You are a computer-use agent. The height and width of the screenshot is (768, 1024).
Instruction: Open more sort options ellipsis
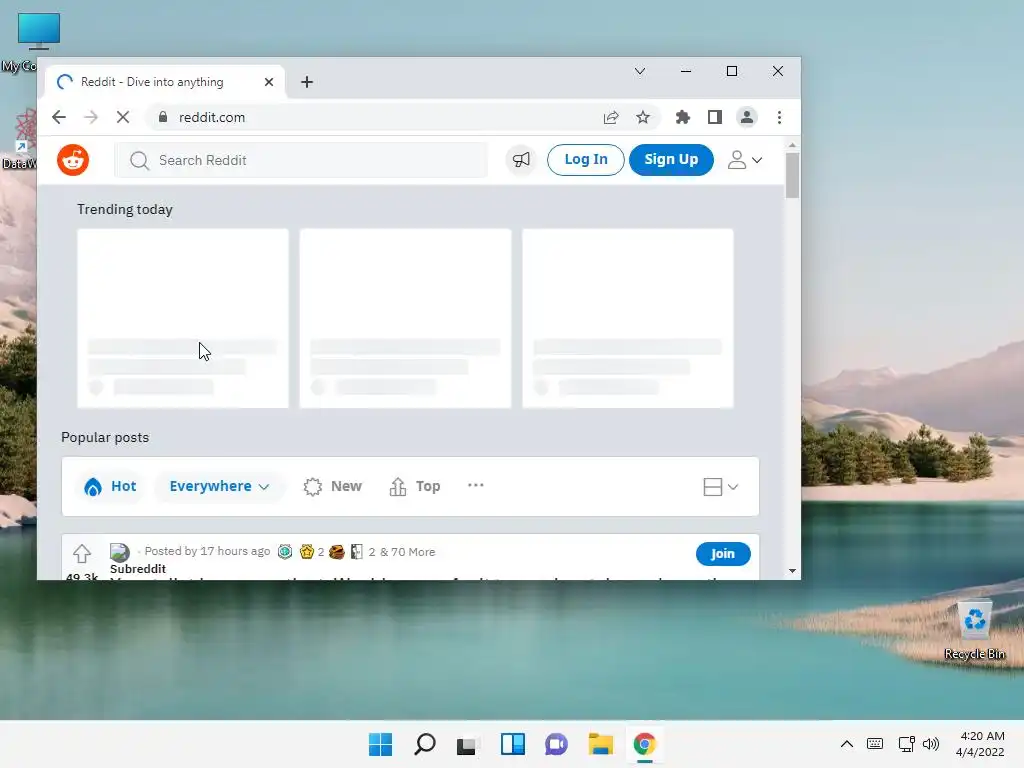pos(476,485)
